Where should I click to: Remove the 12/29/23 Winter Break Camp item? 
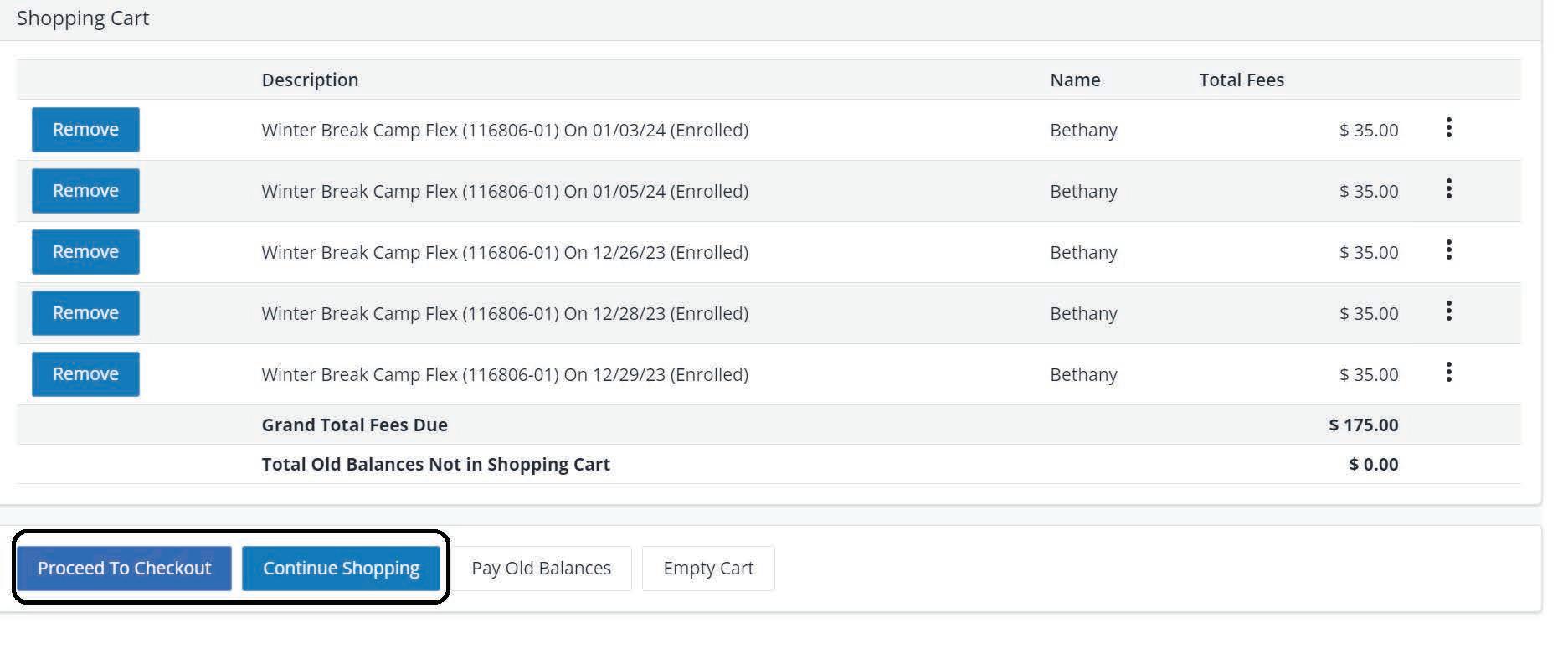(x=85, y=374)
